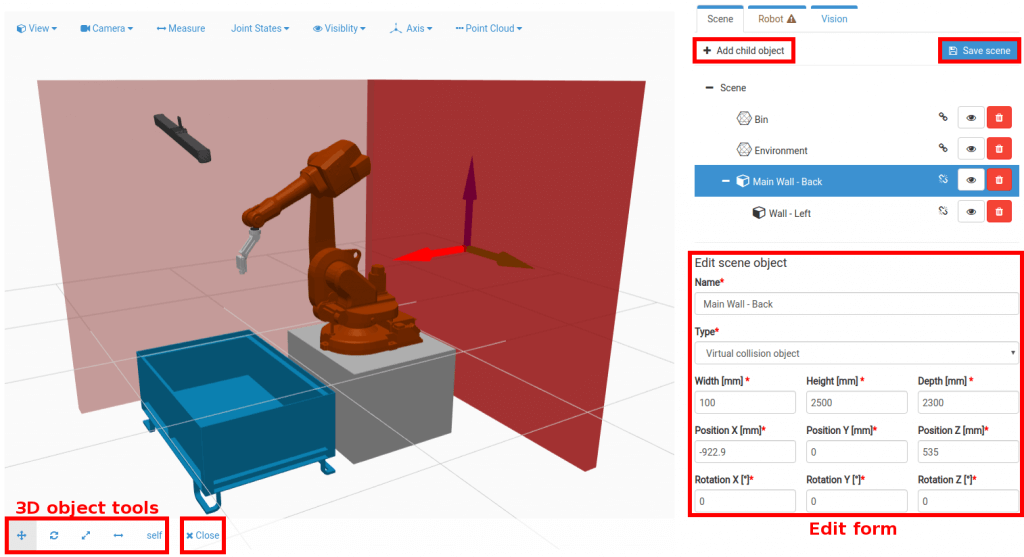Click the Rotation Z input field
Image resolution: width=1024 pixels, height=557 pixels.
pyautogui.click(x=968, y=501)
